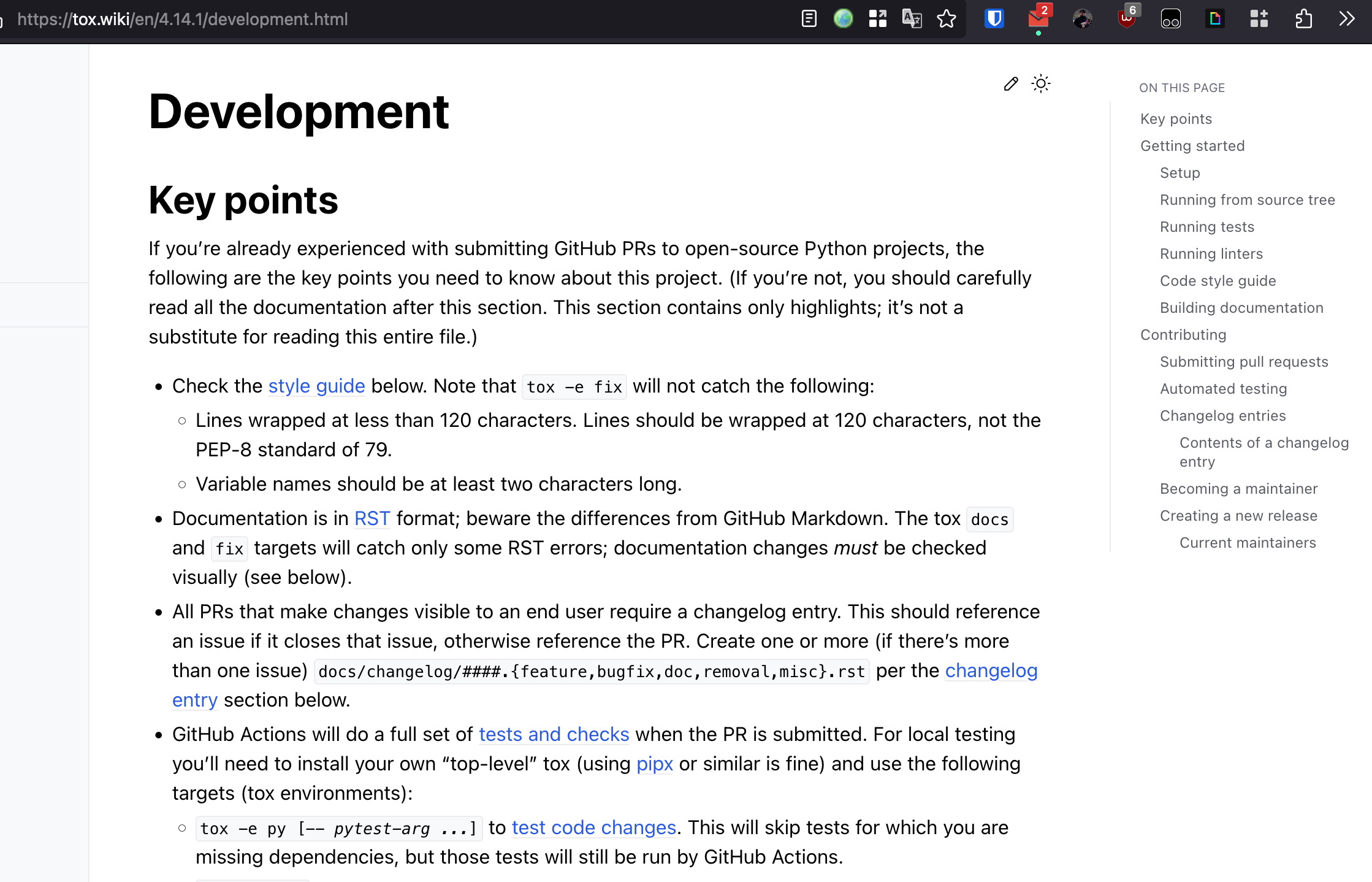
Task: Click the profile avatar extension icon
Action: 1083,19
